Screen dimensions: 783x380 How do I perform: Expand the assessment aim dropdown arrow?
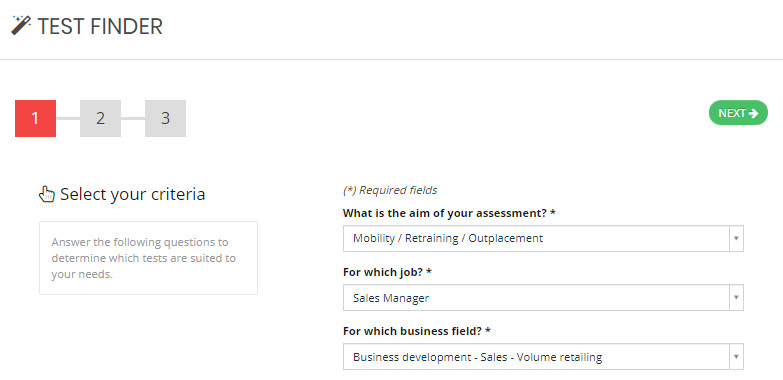click(x=736, y=238)
